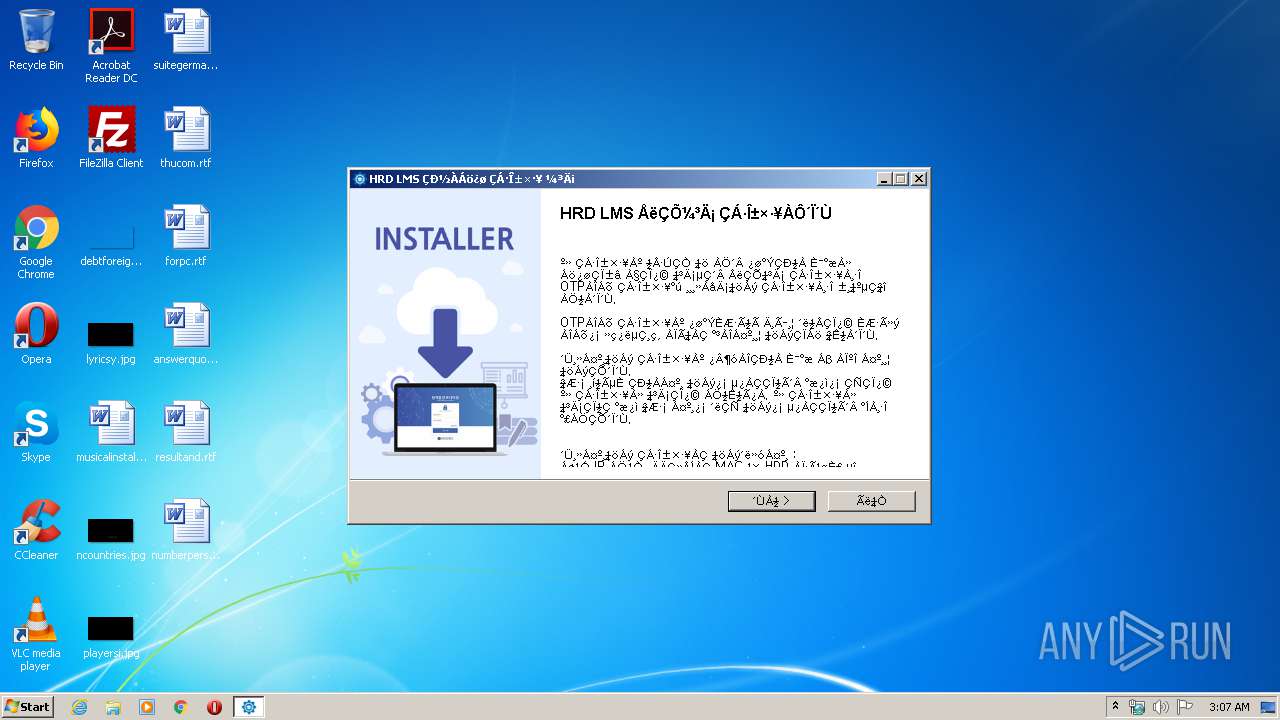The width and height of the screenshot is (1280, 720).
Task: Click the 3:07 AM system clock
Action: [x=1229, y=707]
